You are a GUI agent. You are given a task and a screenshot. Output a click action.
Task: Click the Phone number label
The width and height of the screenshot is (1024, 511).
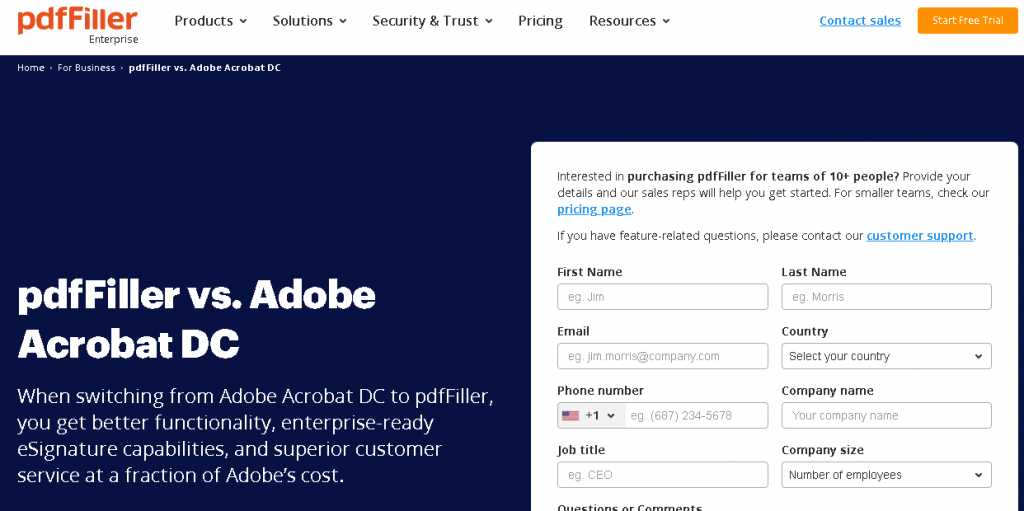[x=600, y=391]
